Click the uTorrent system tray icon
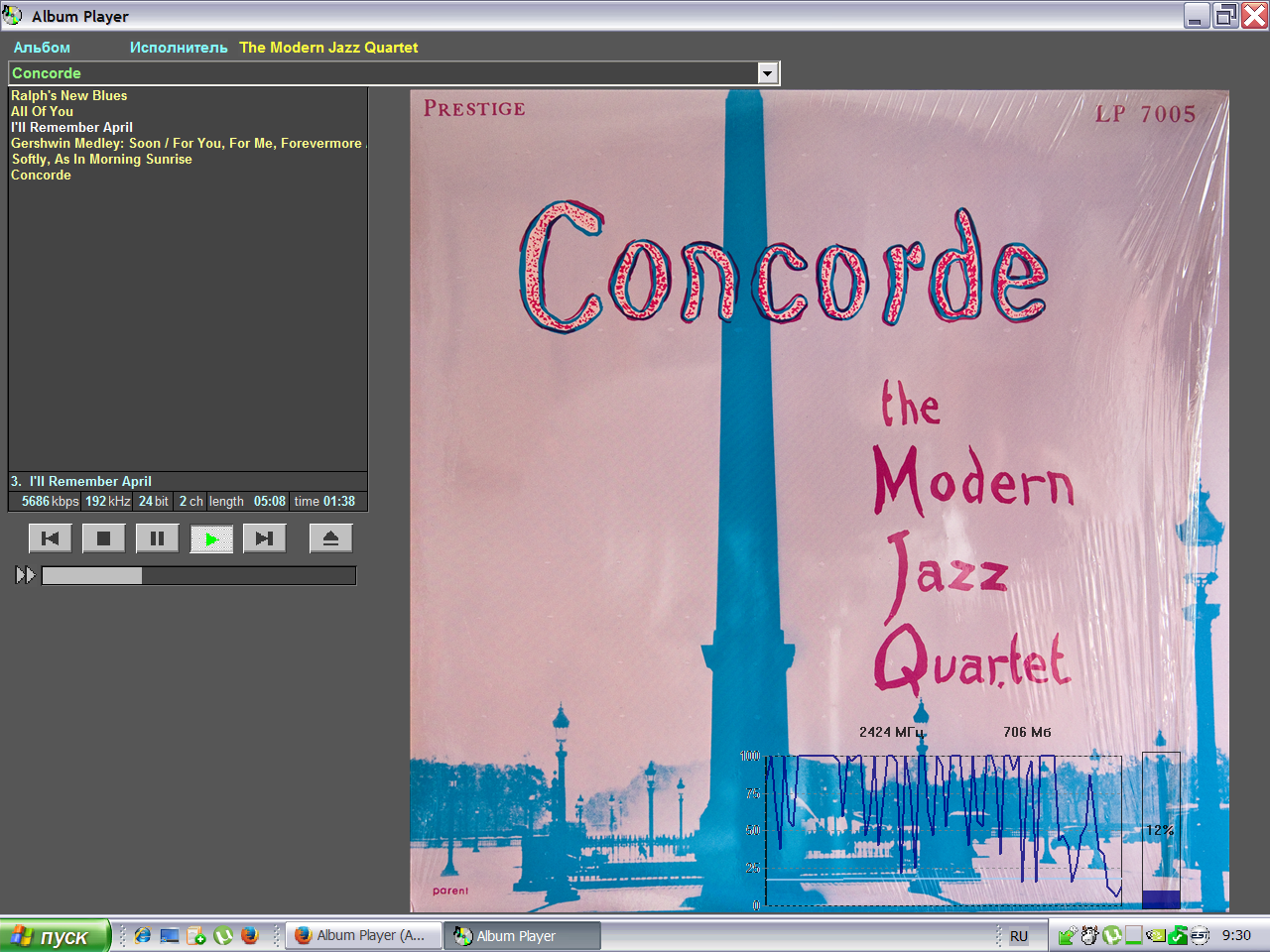Viewport: 1270px width, 952px height. 1112,935
